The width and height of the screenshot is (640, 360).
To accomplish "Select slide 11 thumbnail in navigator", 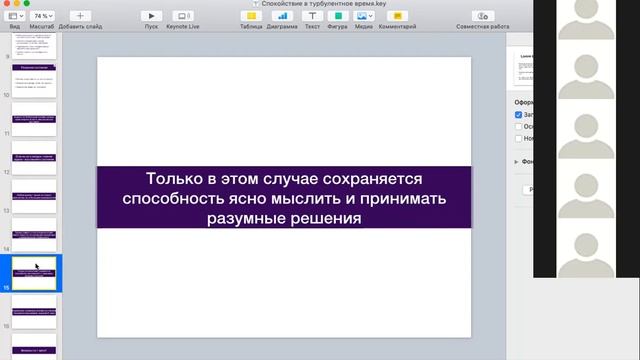I will pyautogui.click(x=34, y=119).
